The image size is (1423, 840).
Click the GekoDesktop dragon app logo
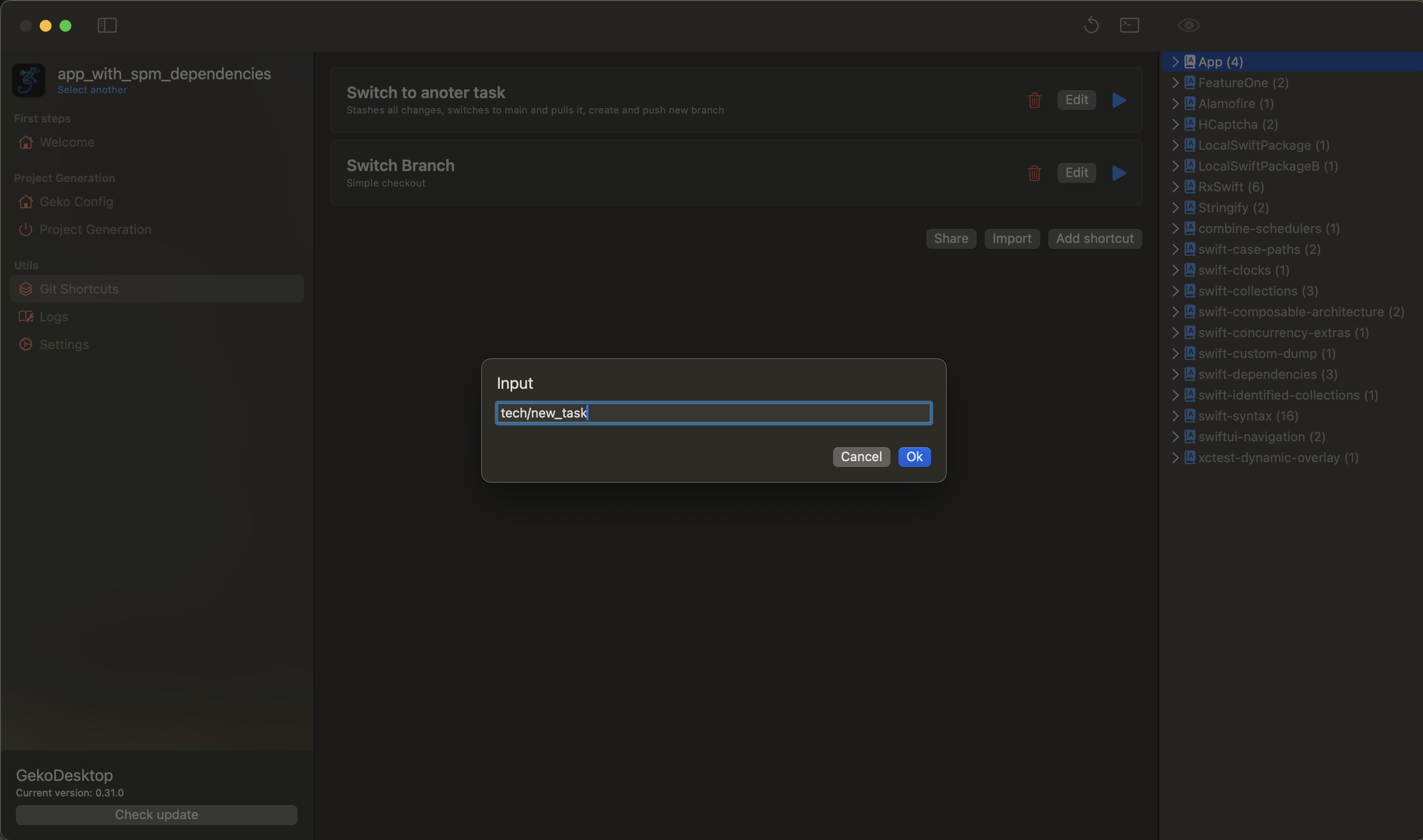[28, 80]
